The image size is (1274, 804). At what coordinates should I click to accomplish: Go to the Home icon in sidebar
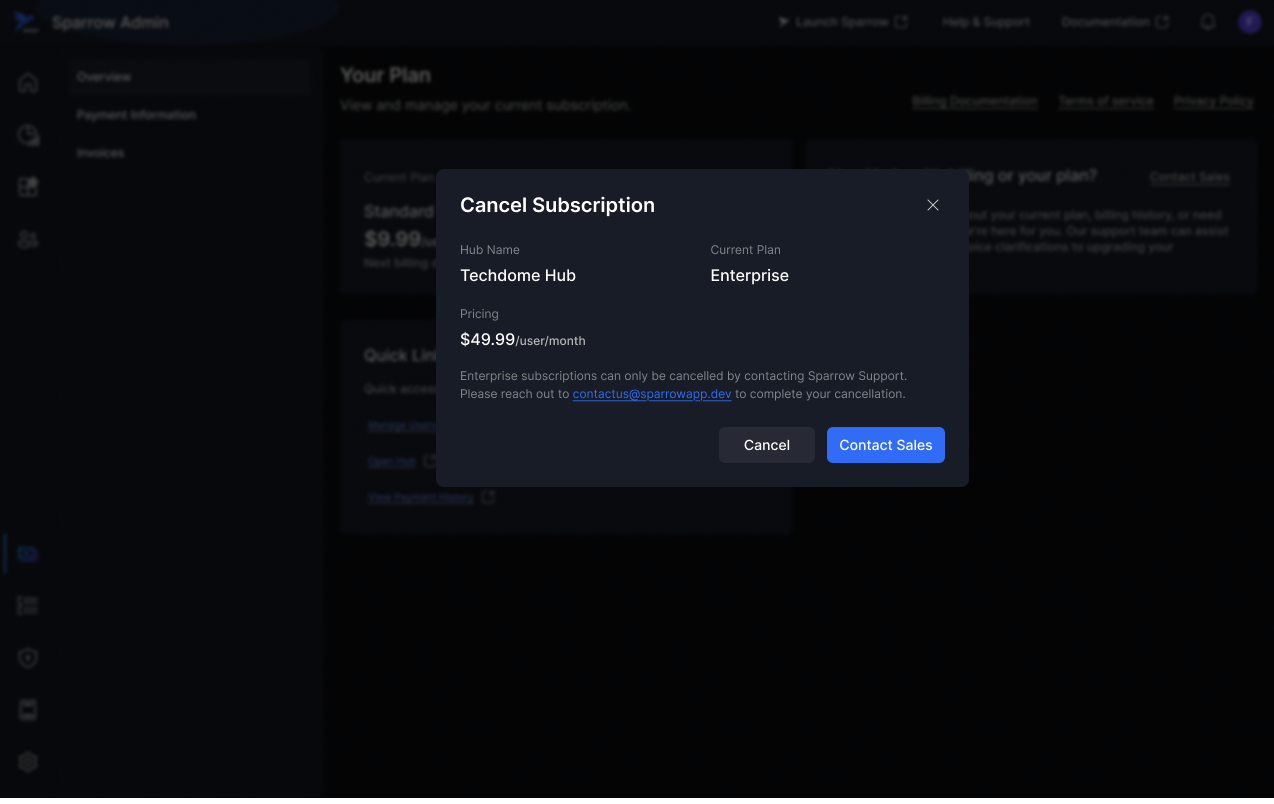pos(28,83)
